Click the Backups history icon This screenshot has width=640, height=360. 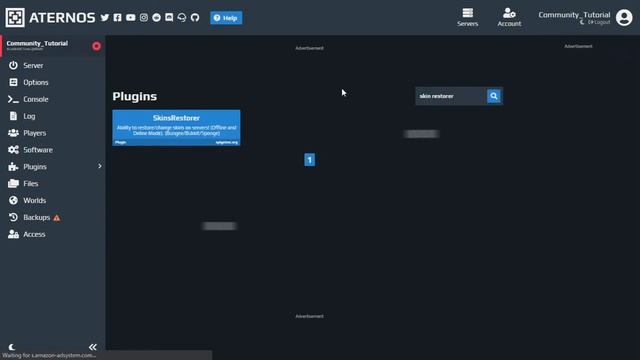13,218
